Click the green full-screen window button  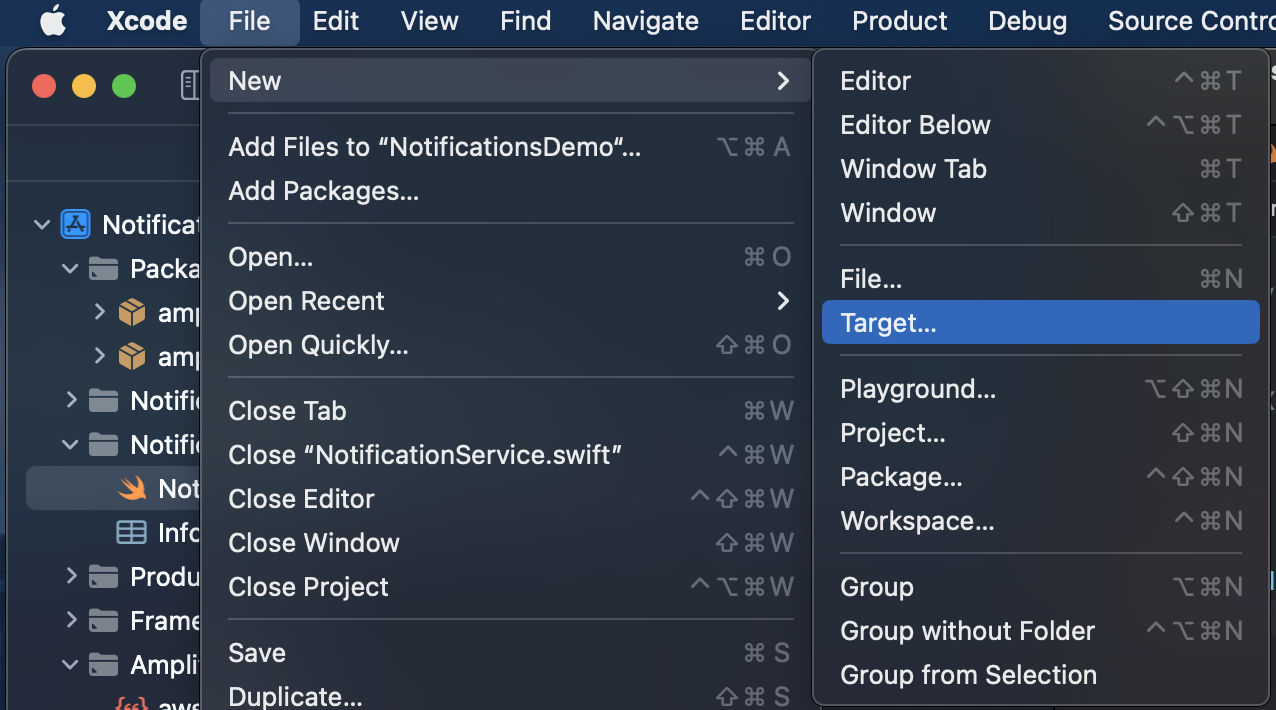(x=124, y=86)
